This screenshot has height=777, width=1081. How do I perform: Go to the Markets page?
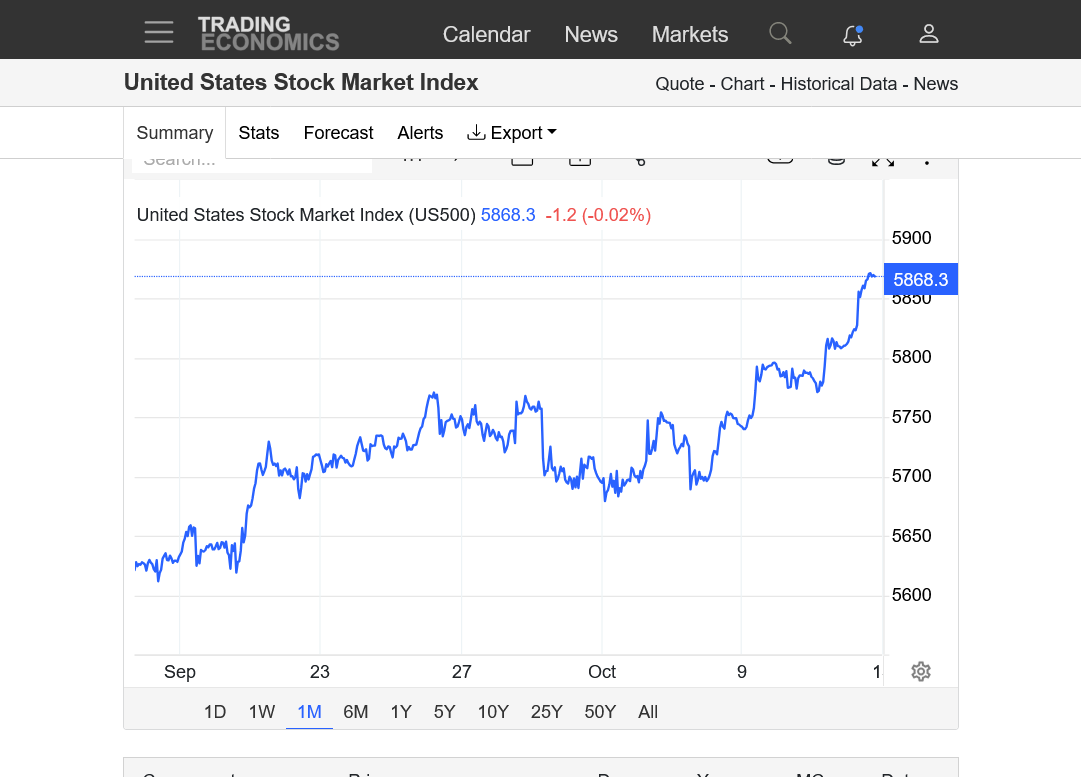pyautogui.click(x=689, y=34)
